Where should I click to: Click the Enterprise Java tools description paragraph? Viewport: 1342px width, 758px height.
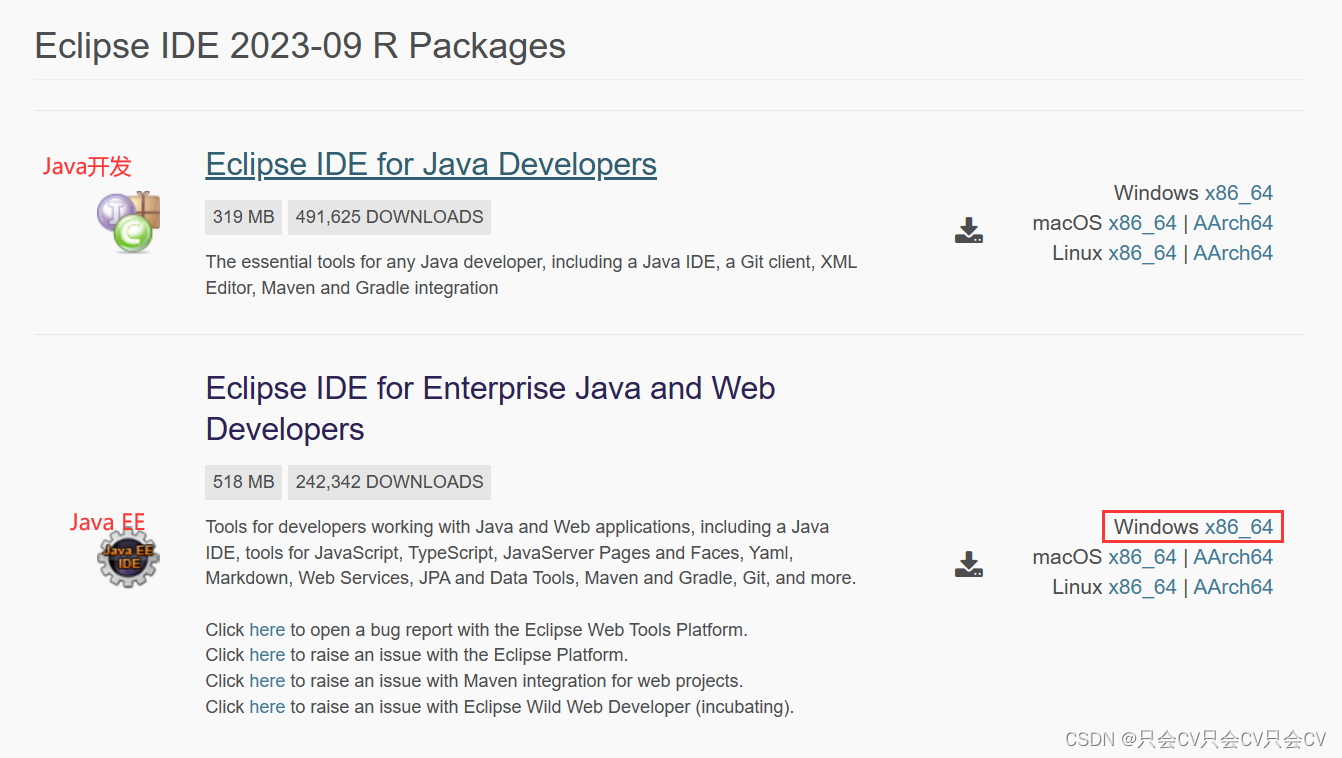coord(531,552)
